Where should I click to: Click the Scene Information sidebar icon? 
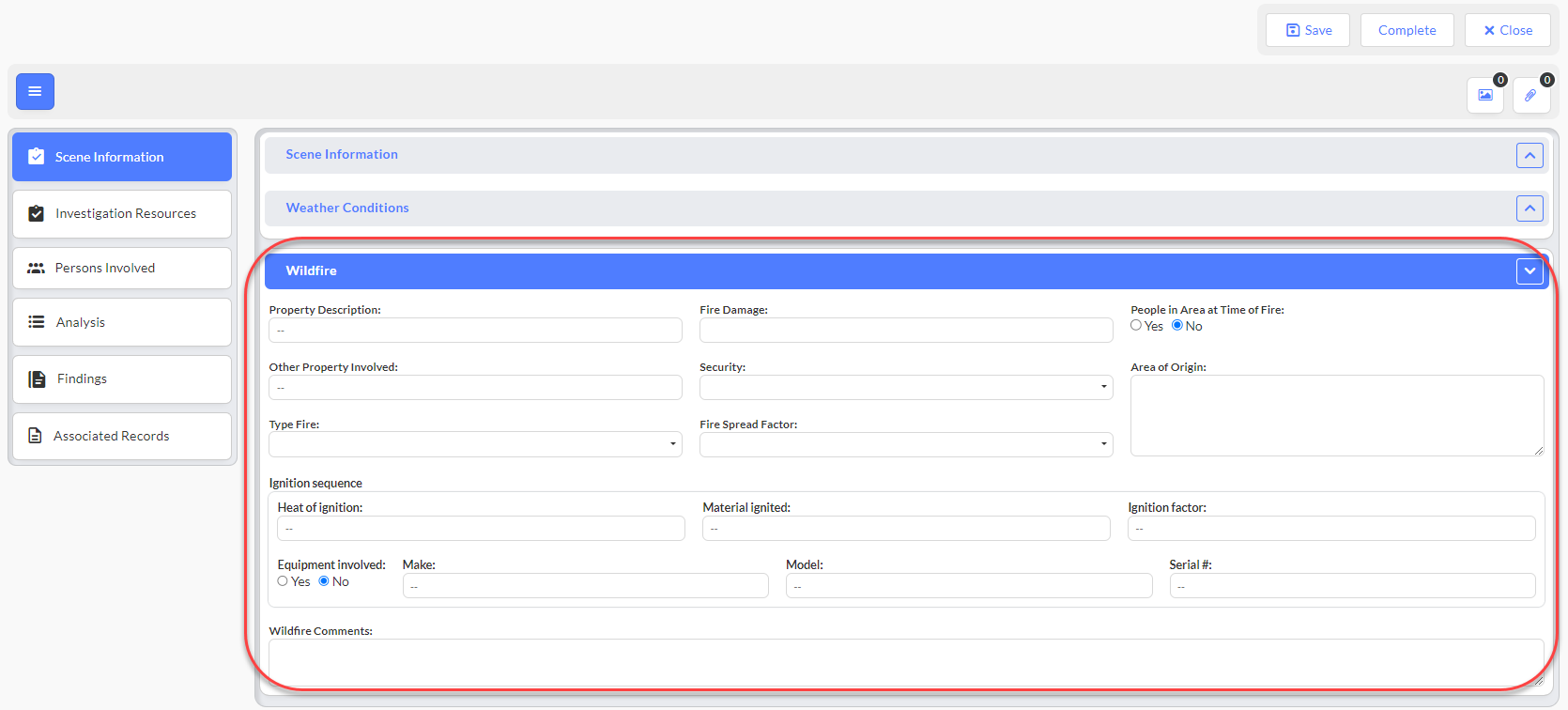tap(36, 157)
